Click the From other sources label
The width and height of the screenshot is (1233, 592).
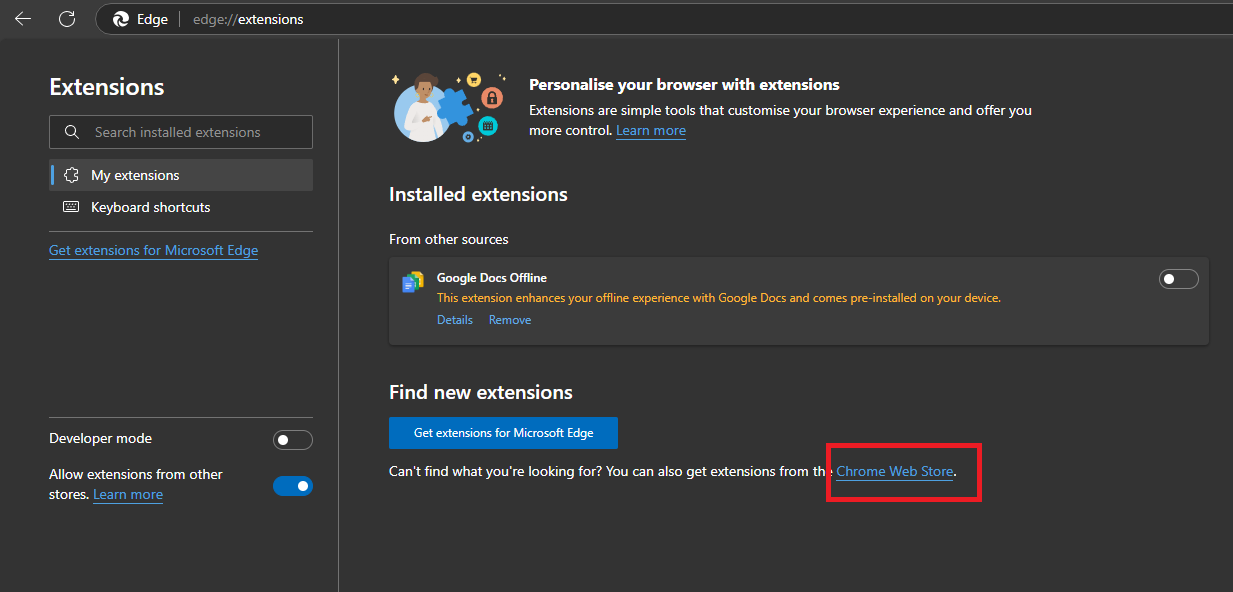[449, 239]
